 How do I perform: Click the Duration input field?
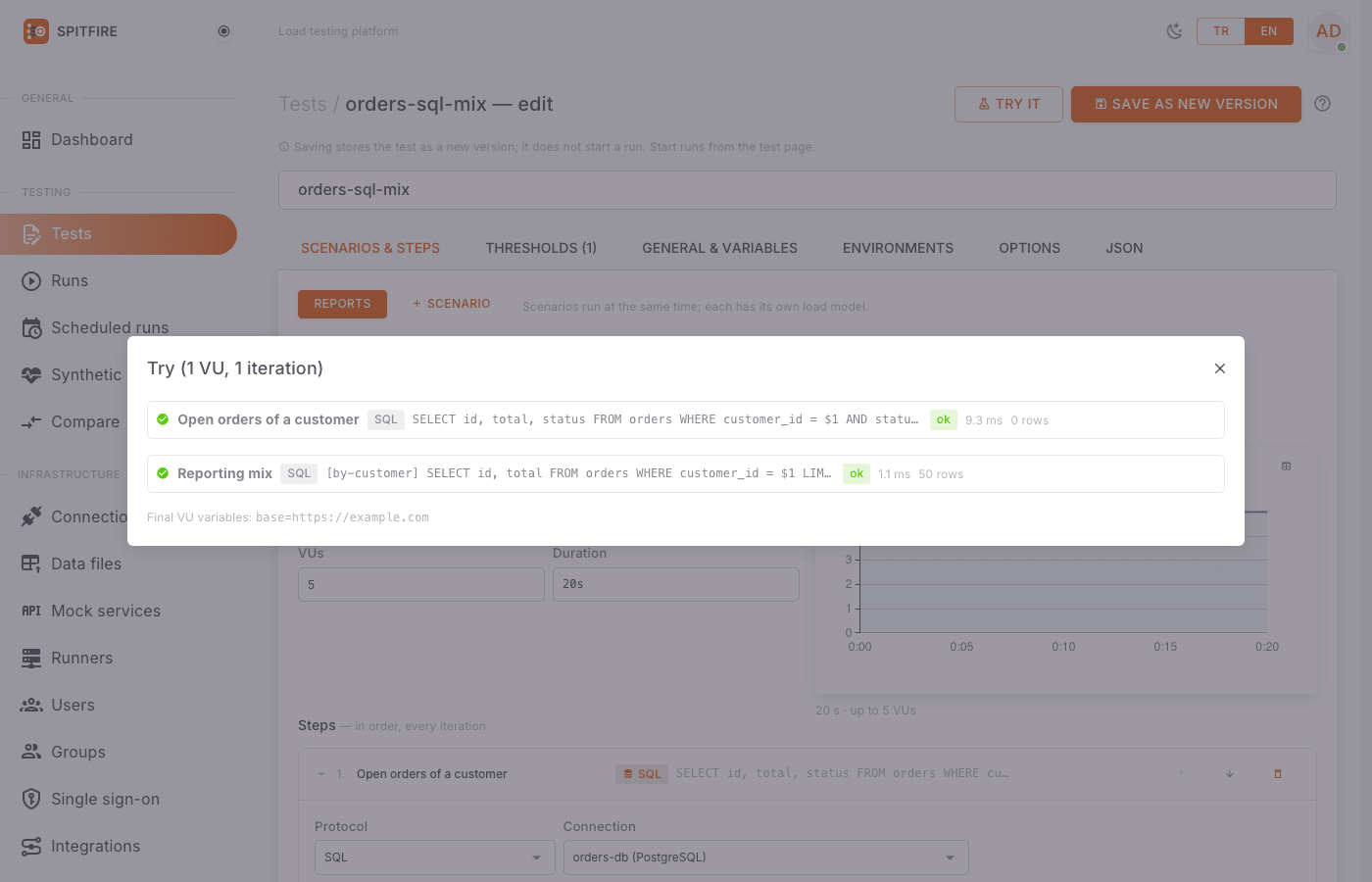click(676, 584)
